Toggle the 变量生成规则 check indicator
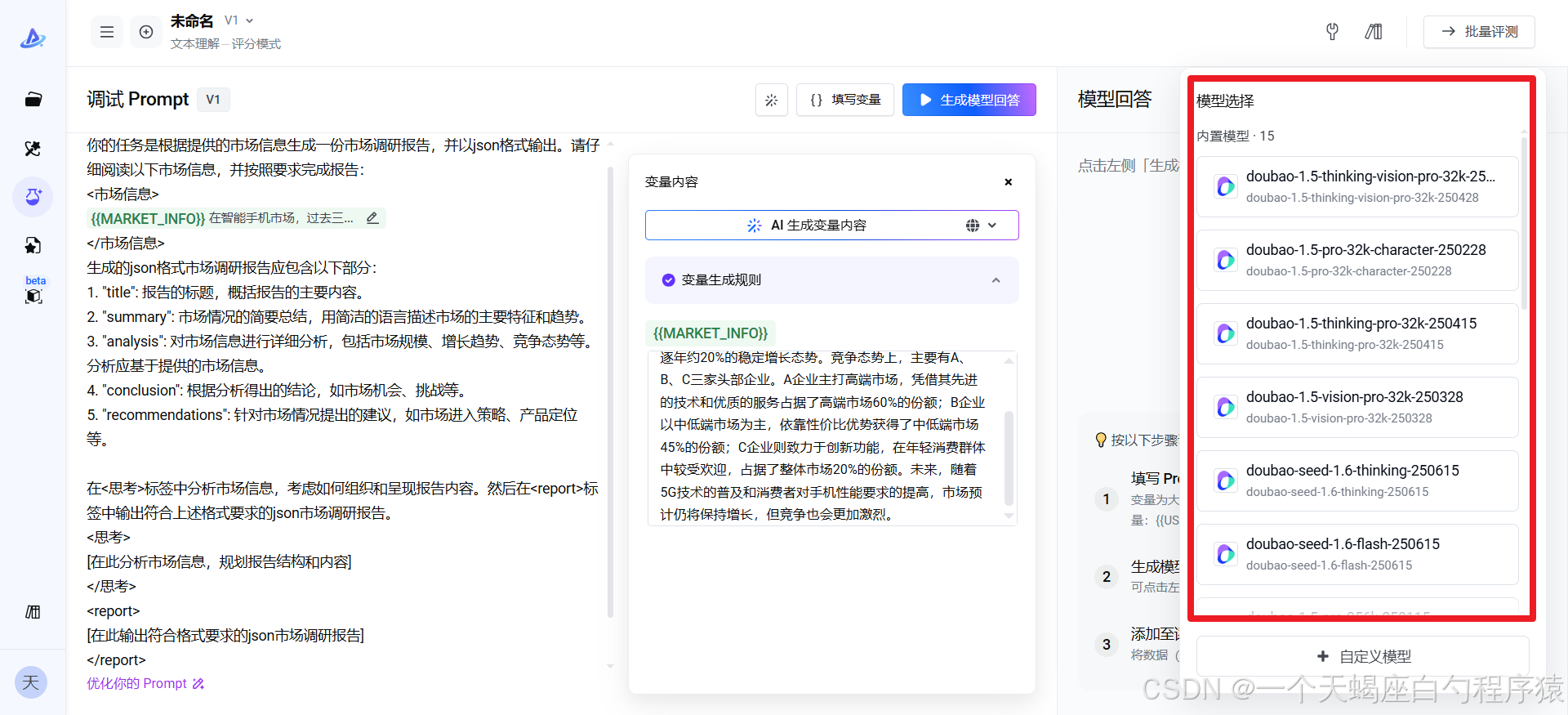 (668, 280)
